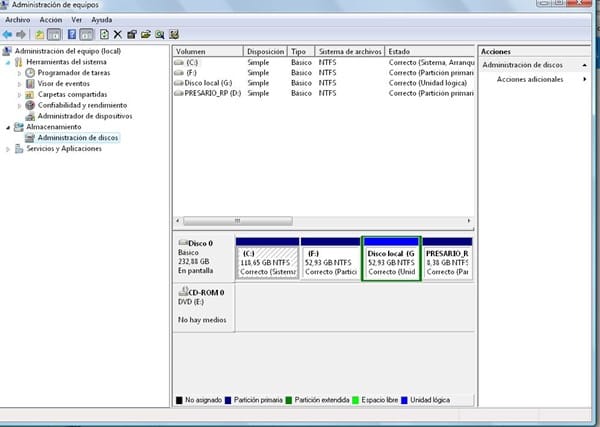
Task: Click the Up one level folder icon
Action: pyautogui.click(x=40, y=34)
